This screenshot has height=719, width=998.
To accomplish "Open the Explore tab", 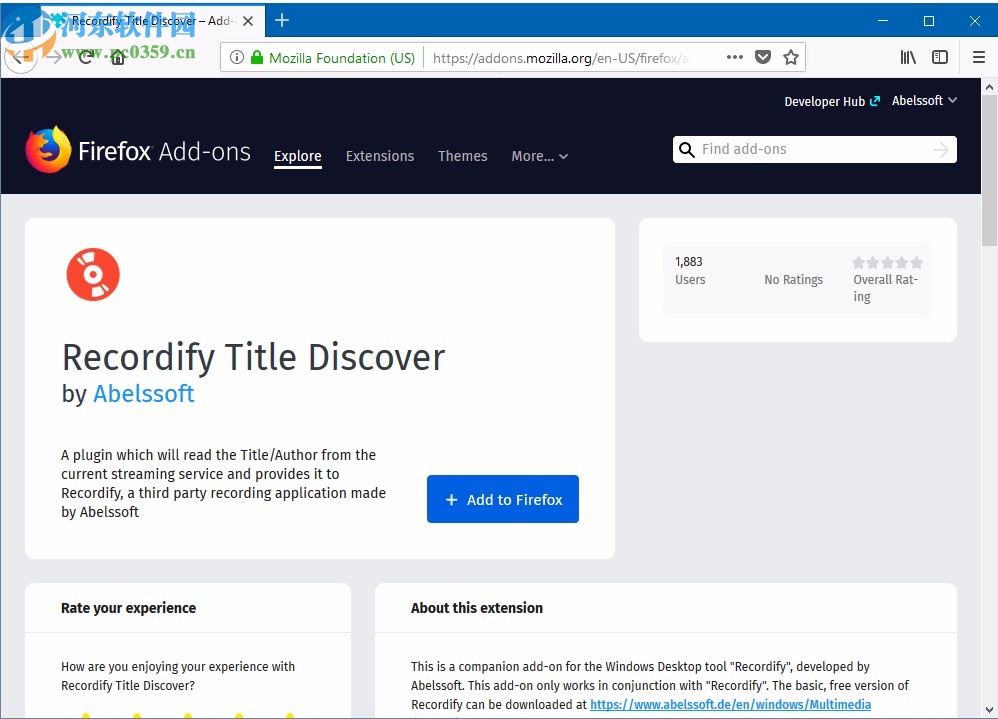I will (x=297, y=156).
